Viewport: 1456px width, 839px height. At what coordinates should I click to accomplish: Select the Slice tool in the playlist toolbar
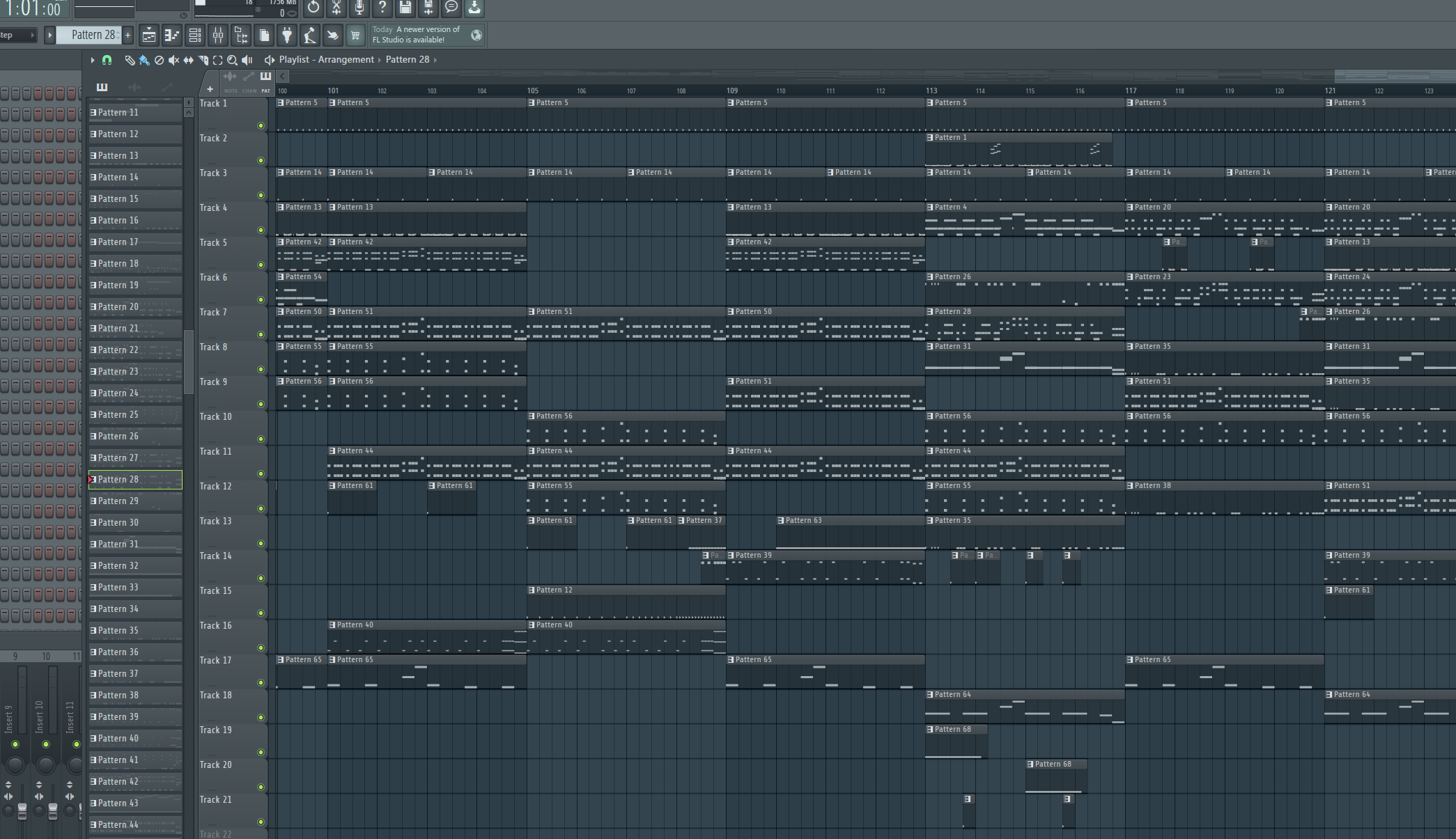pos(203,61)
